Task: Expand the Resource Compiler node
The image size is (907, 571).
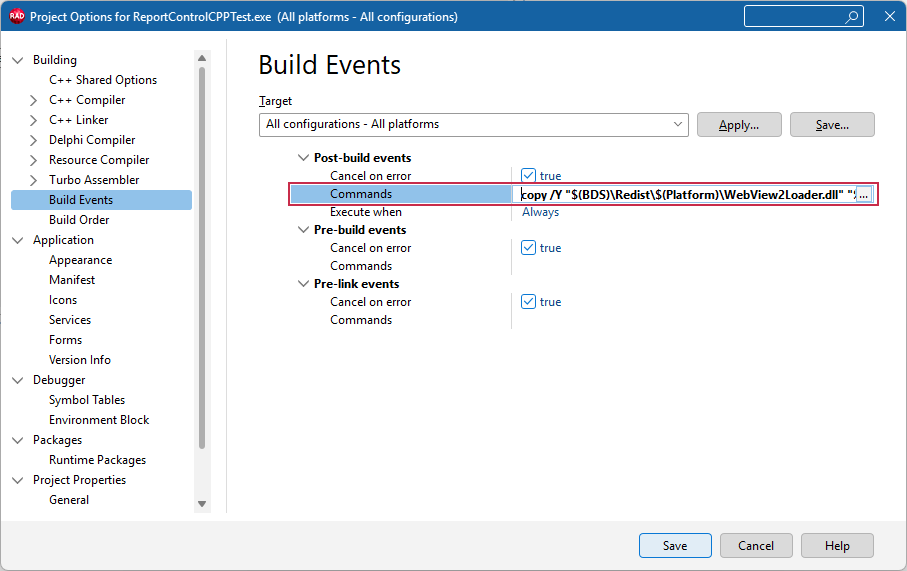Action: (x=34, y=160)
